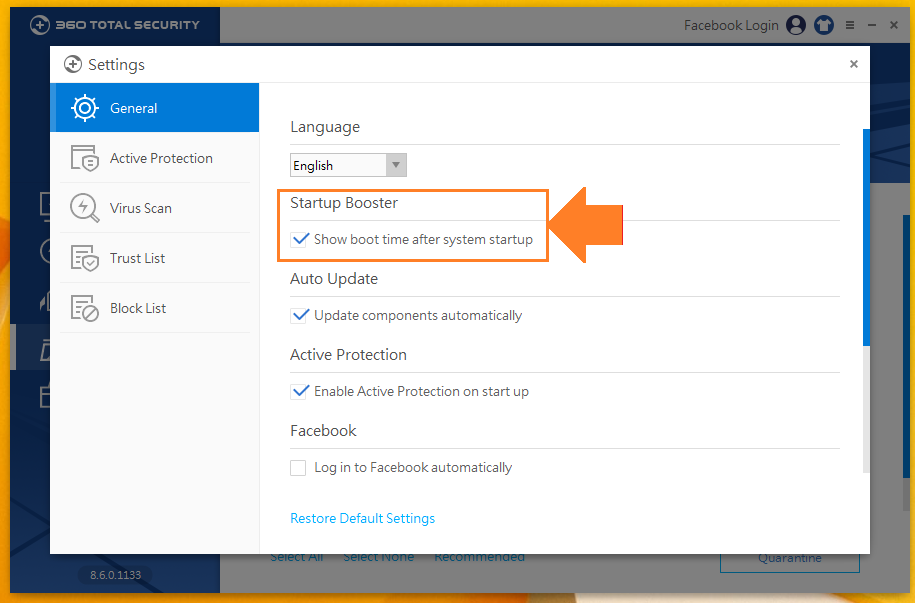The width and height of the screenshot is (915, 603).
Task: Click Select None link behind the dialog
Action: coord(379,557)
